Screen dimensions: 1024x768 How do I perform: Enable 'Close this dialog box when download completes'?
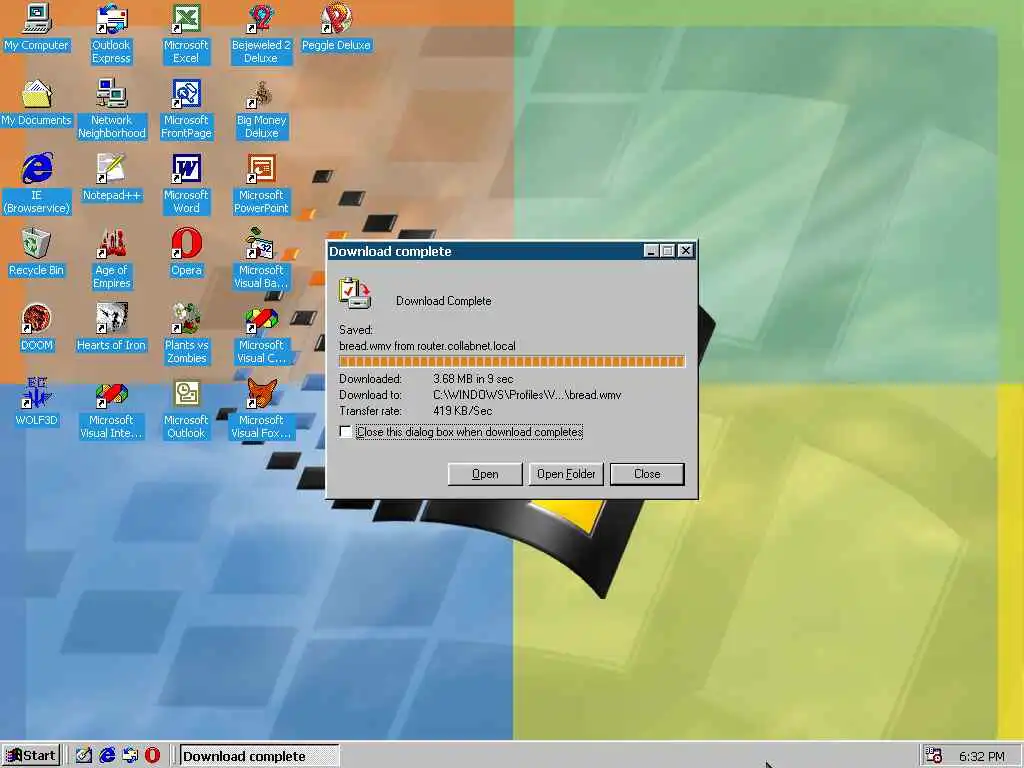[345, 432]
